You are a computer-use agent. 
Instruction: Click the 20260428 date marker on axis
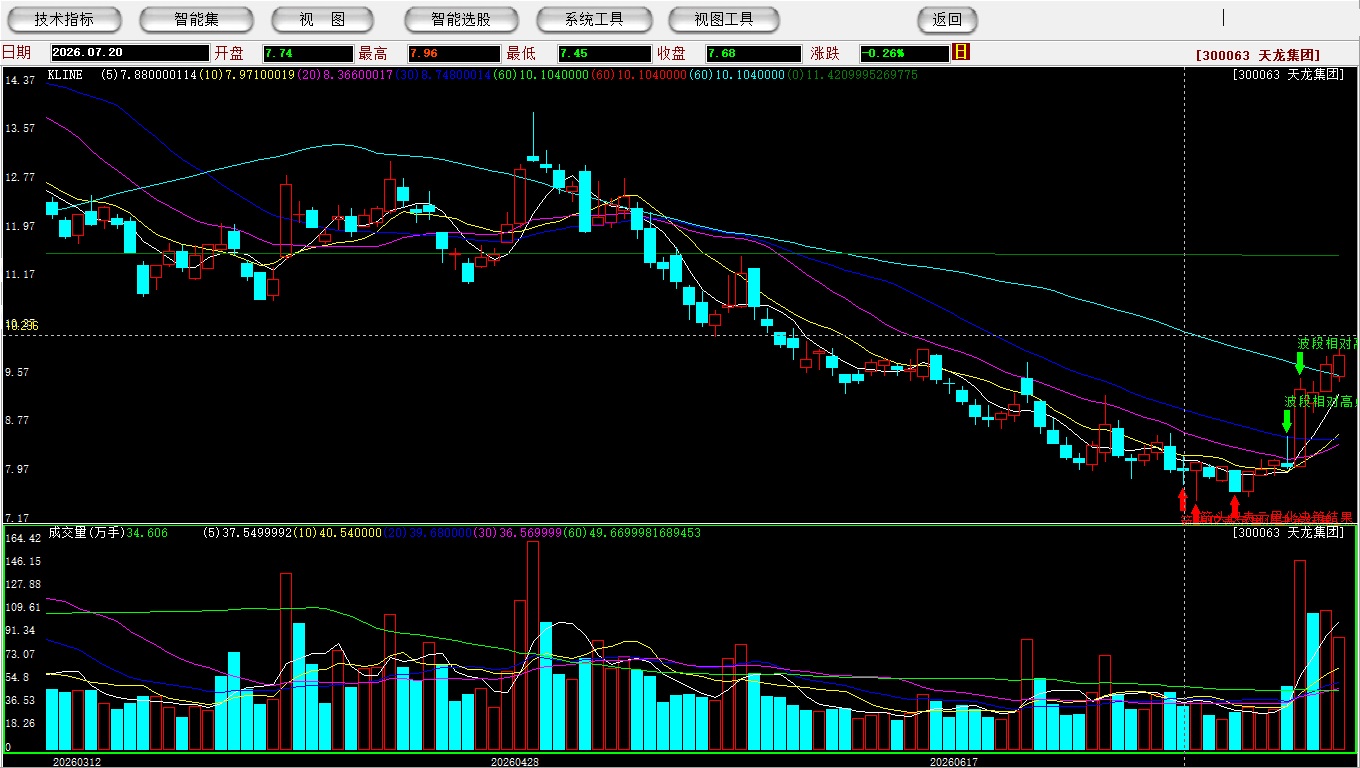point(514,762)
